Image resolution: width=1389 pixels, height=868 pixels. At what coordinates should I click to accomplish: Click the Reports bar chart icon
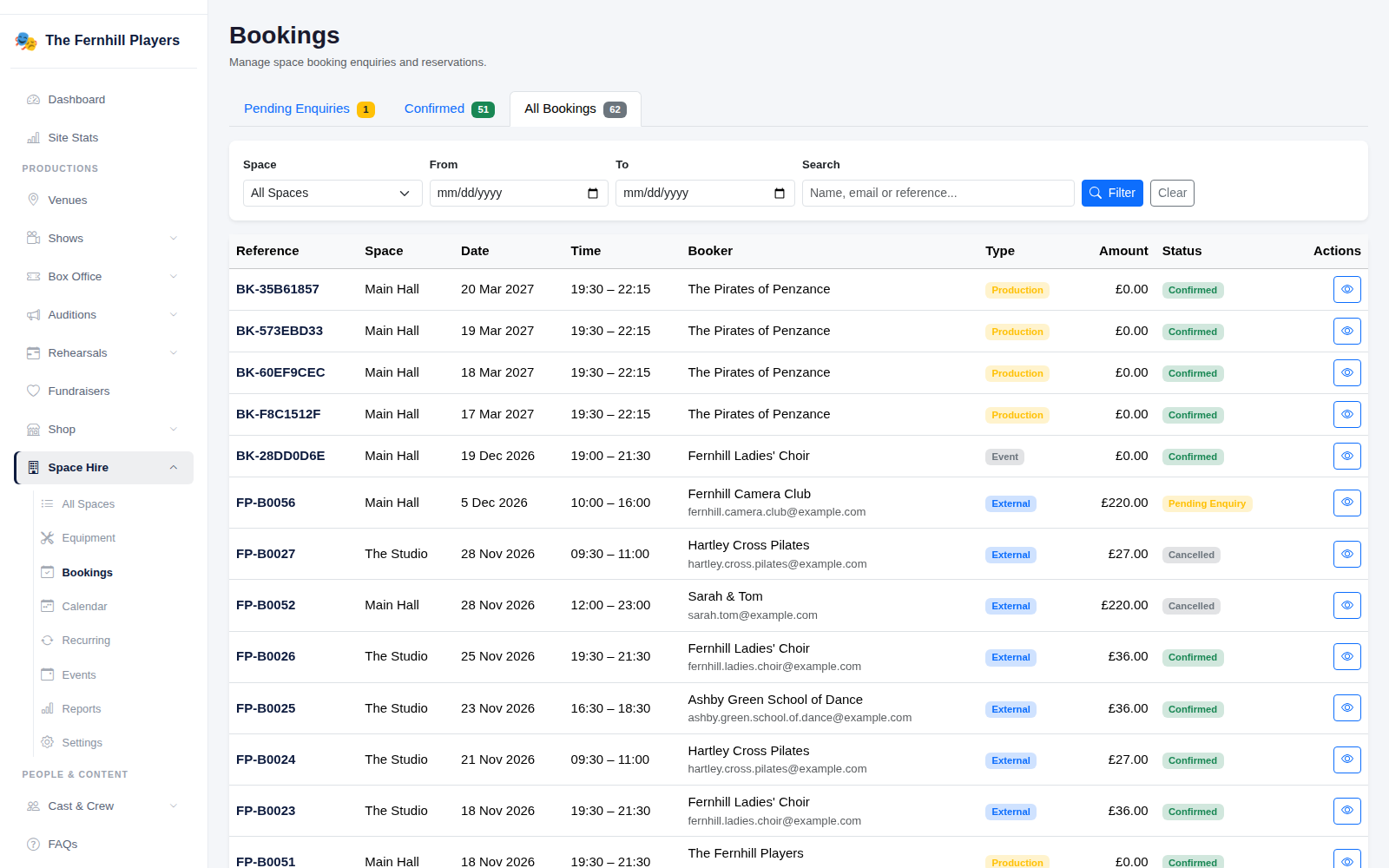tap(47, 709)
